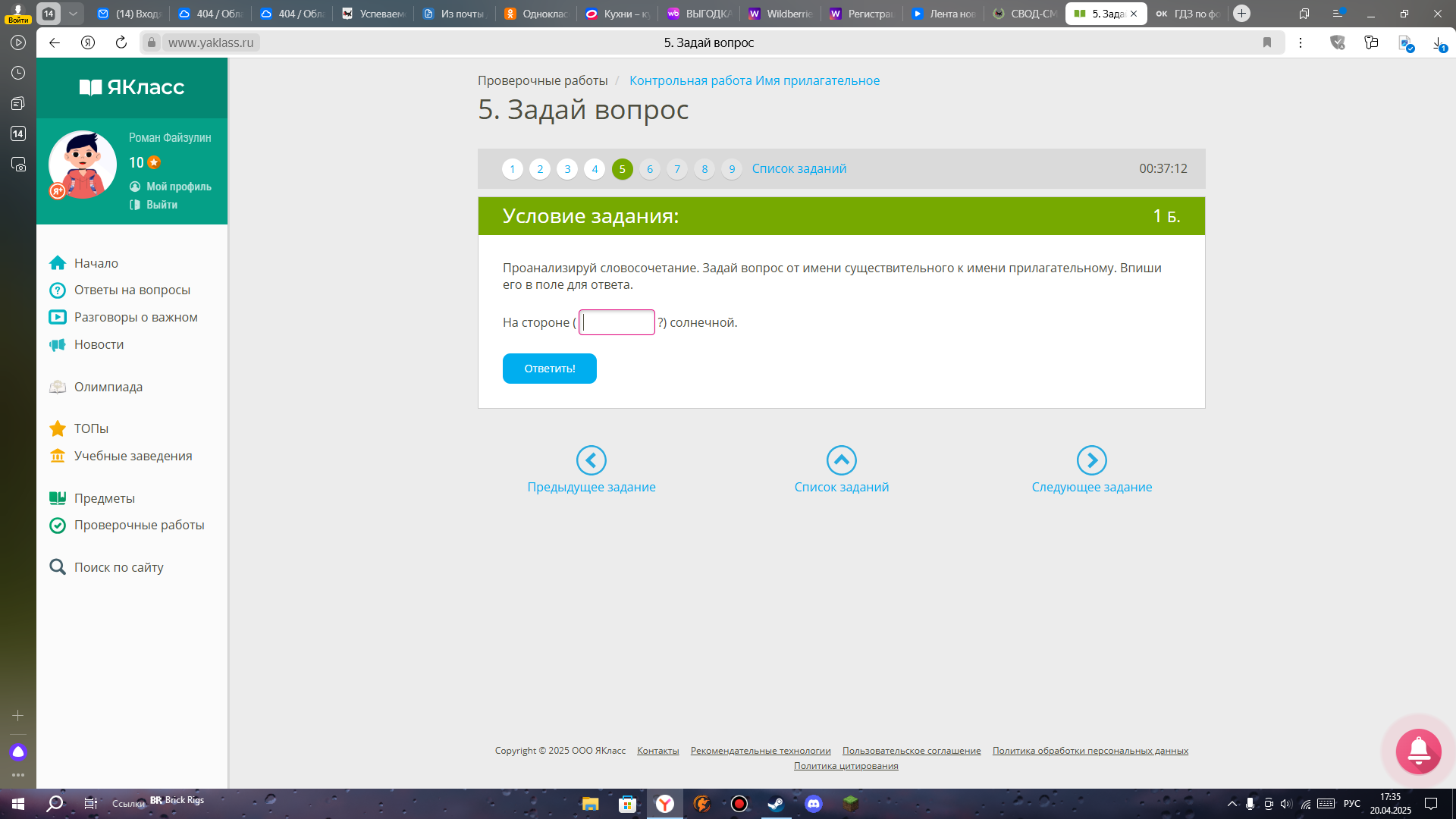Bookmark this page with bookmark icon
Viewport: 1456px width, 819px height.
(x=1266, y=42)
